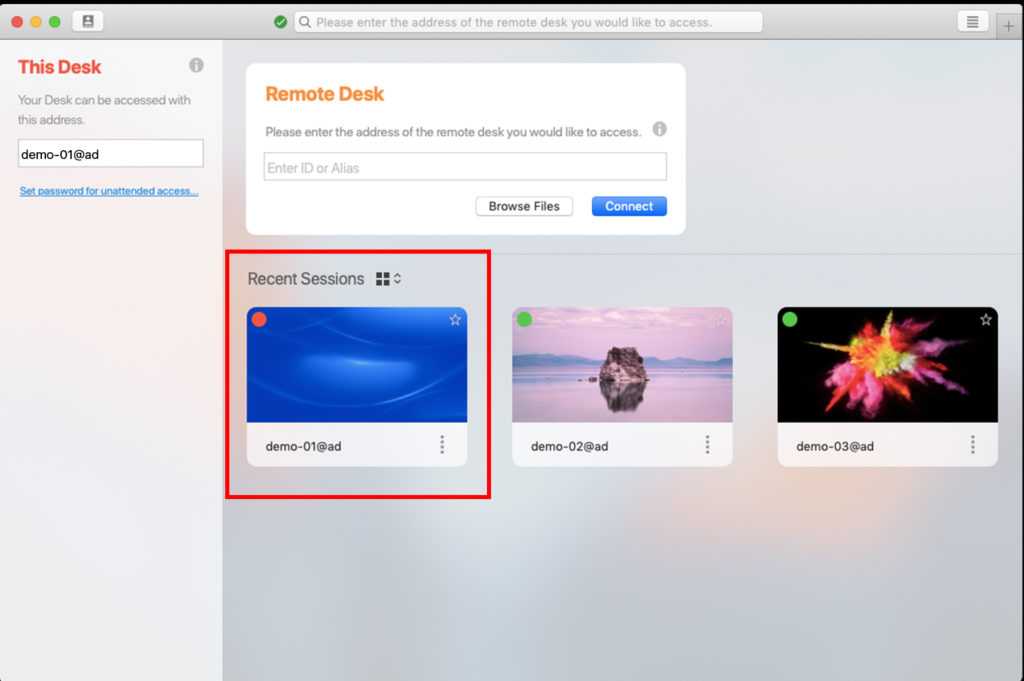The width and height of the screenshot is (1024, 681).
Task: Open a new tab with plus button
Action: (x=1008, y=26)
